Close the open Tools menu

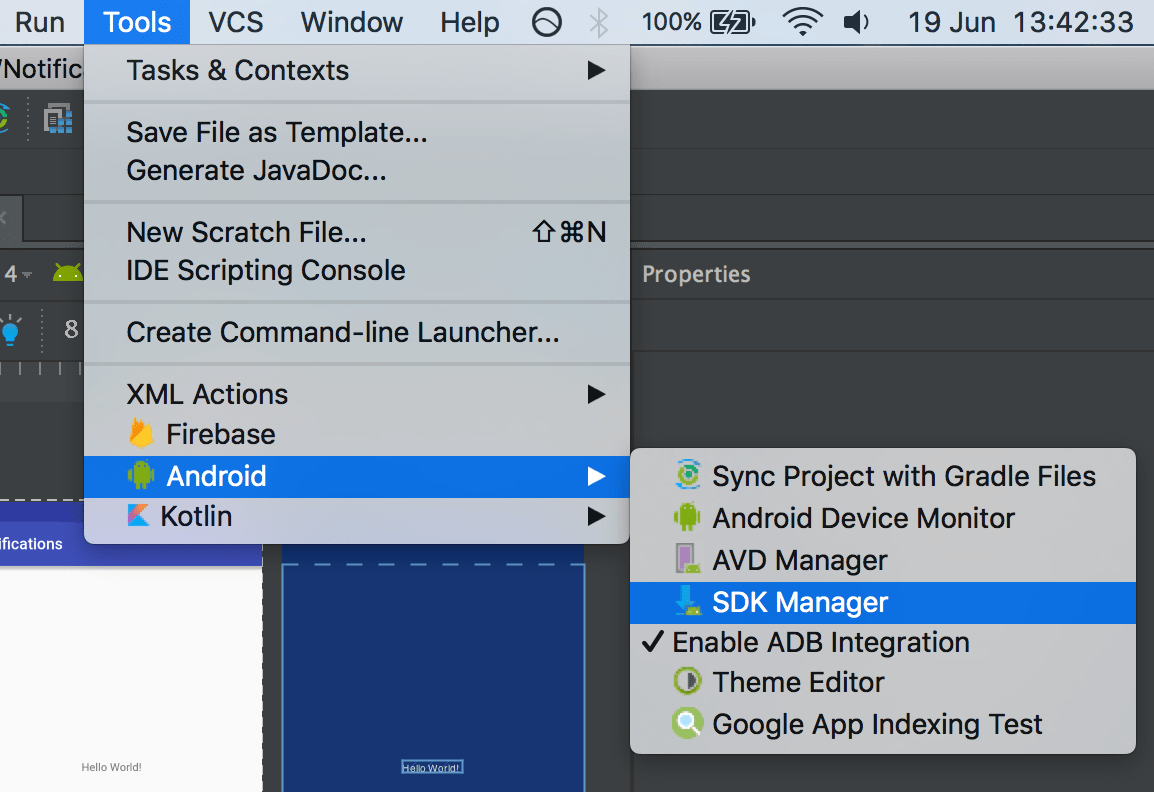click(137, 22)
